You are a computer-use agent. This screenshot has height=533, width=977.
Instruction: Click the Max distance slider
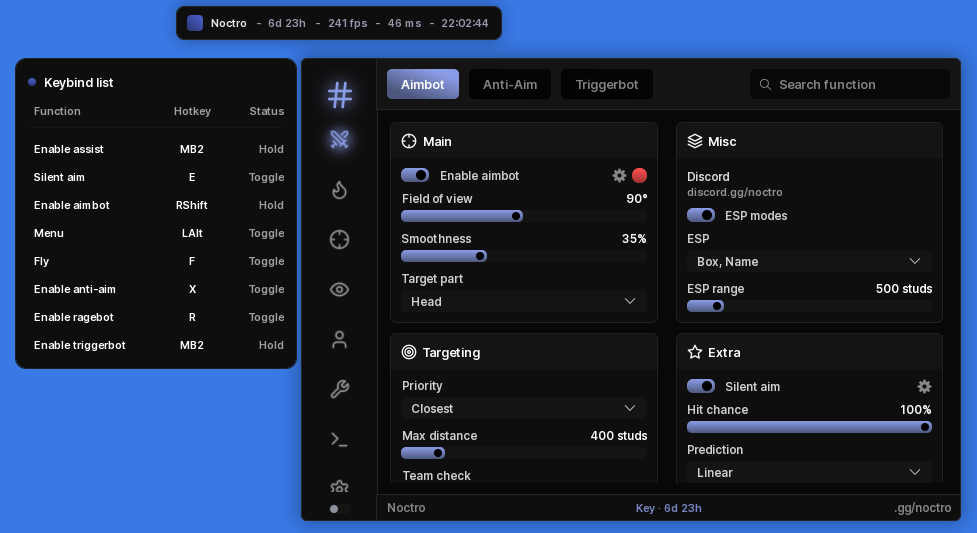[x=523, y=453]
